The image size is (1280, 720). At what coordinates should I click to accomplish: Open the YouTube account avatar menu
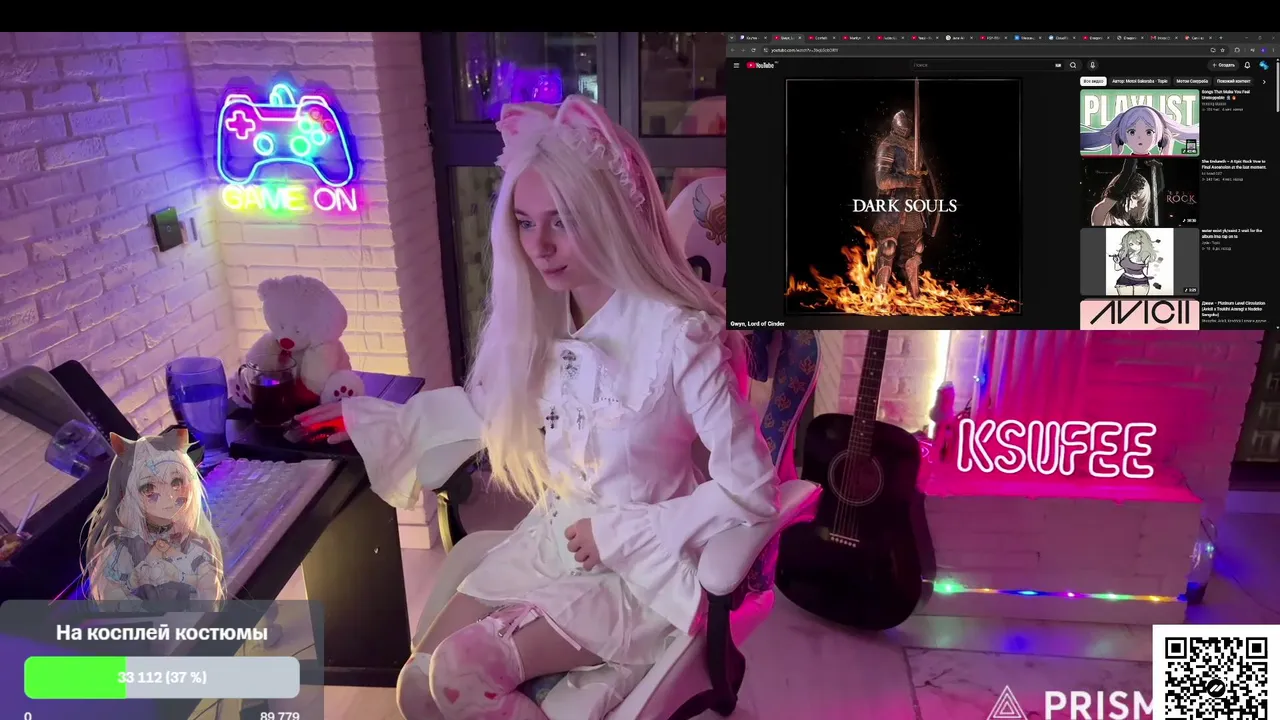[1263, 65]
